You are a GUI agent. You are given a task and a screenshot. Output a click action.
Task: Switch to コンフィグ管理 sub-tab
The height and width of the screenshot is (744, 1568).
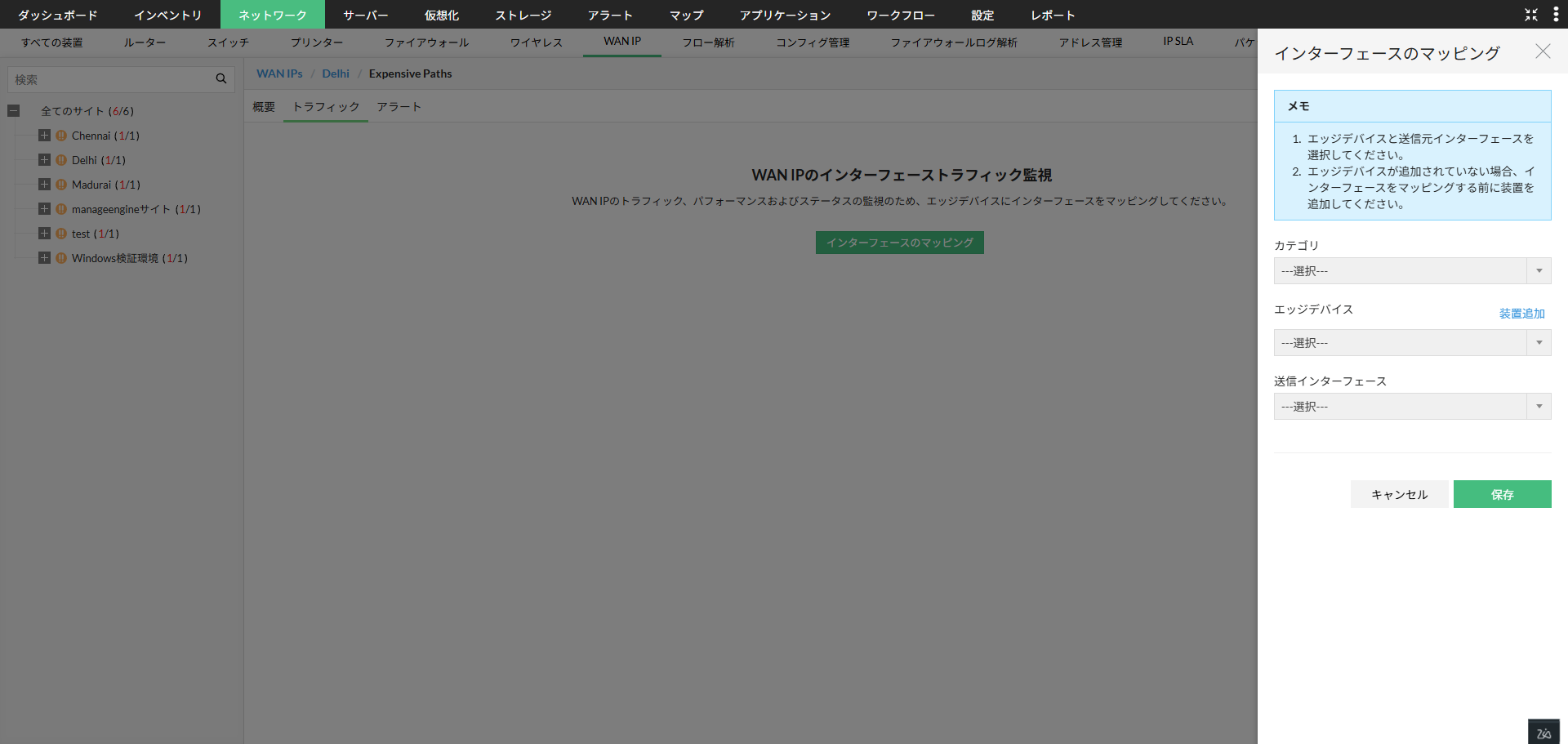(813, 42)
